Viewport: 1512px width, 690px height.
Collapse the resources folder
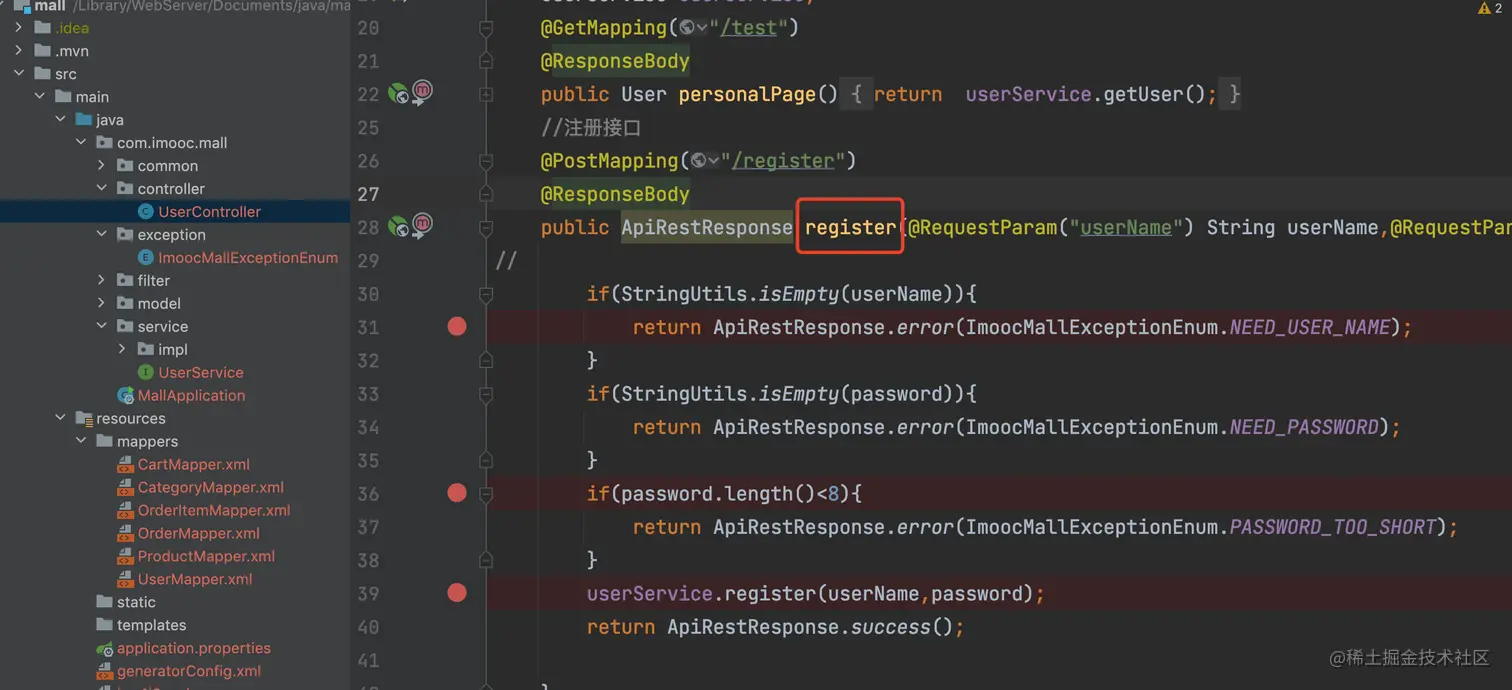60,419
